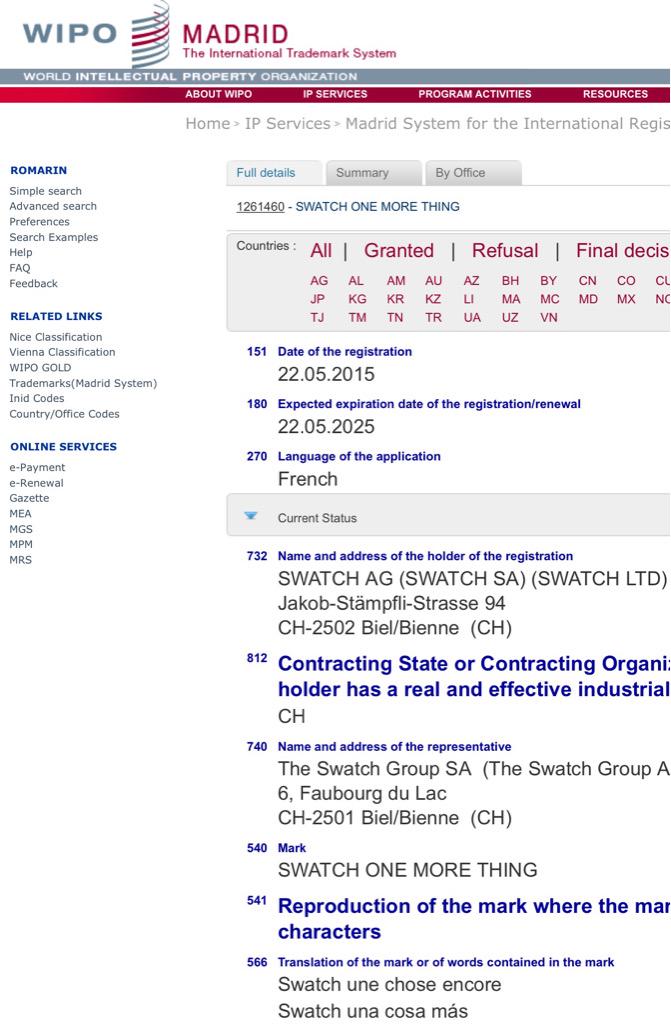This screenshot has width=671, height=1024.
Task: Select country code AG
Action: click(319, 281)
